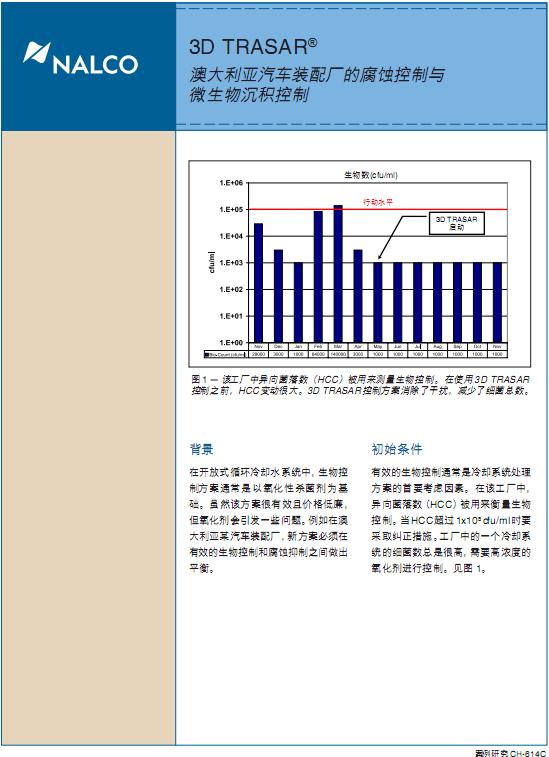Select the 初始条件 section heading
Image resolution: width=549 pixels, height=757 pixels.
point(397,449)
